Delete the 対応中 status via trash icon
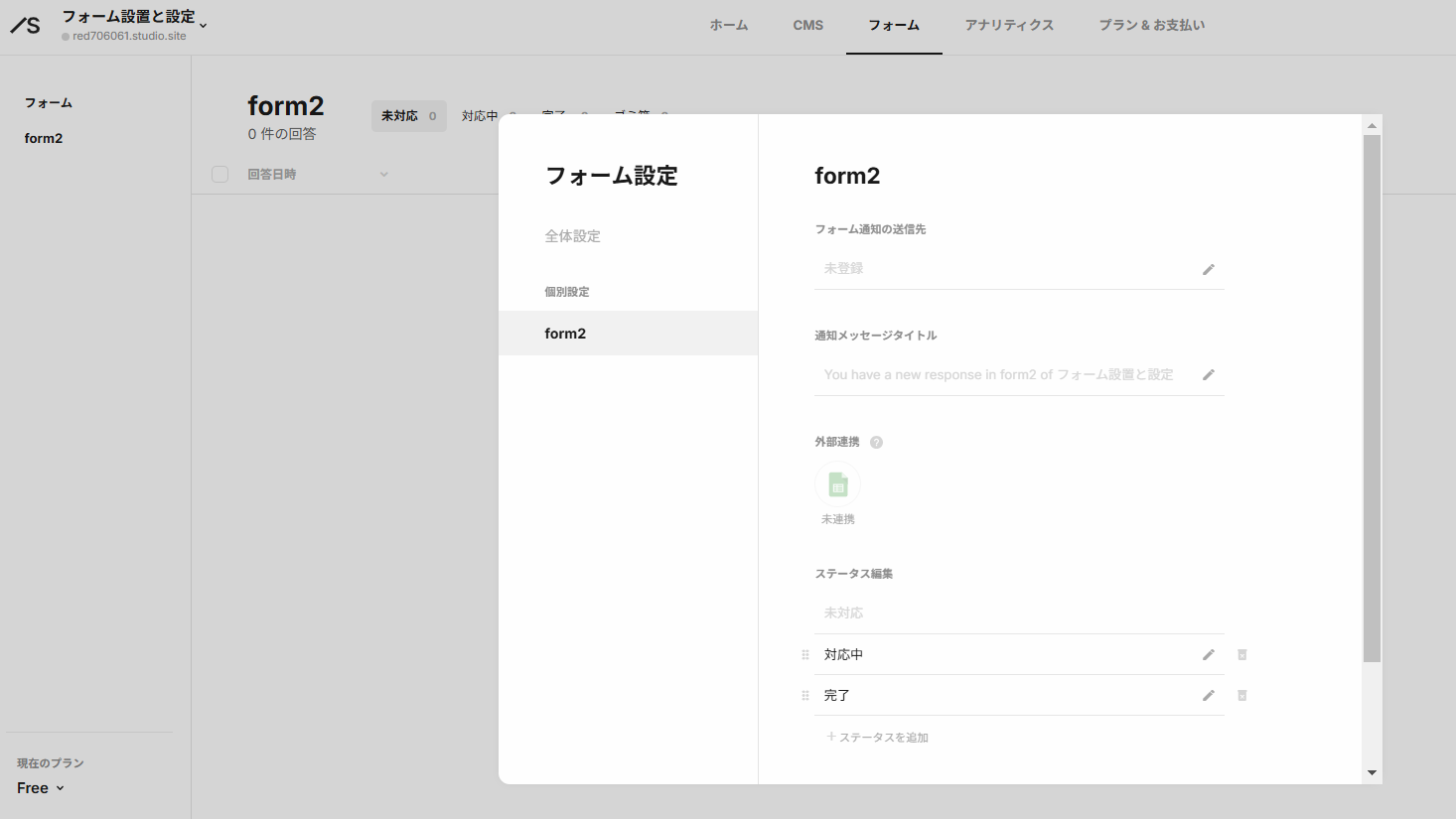1456x819 pixels. point(1241,654)
